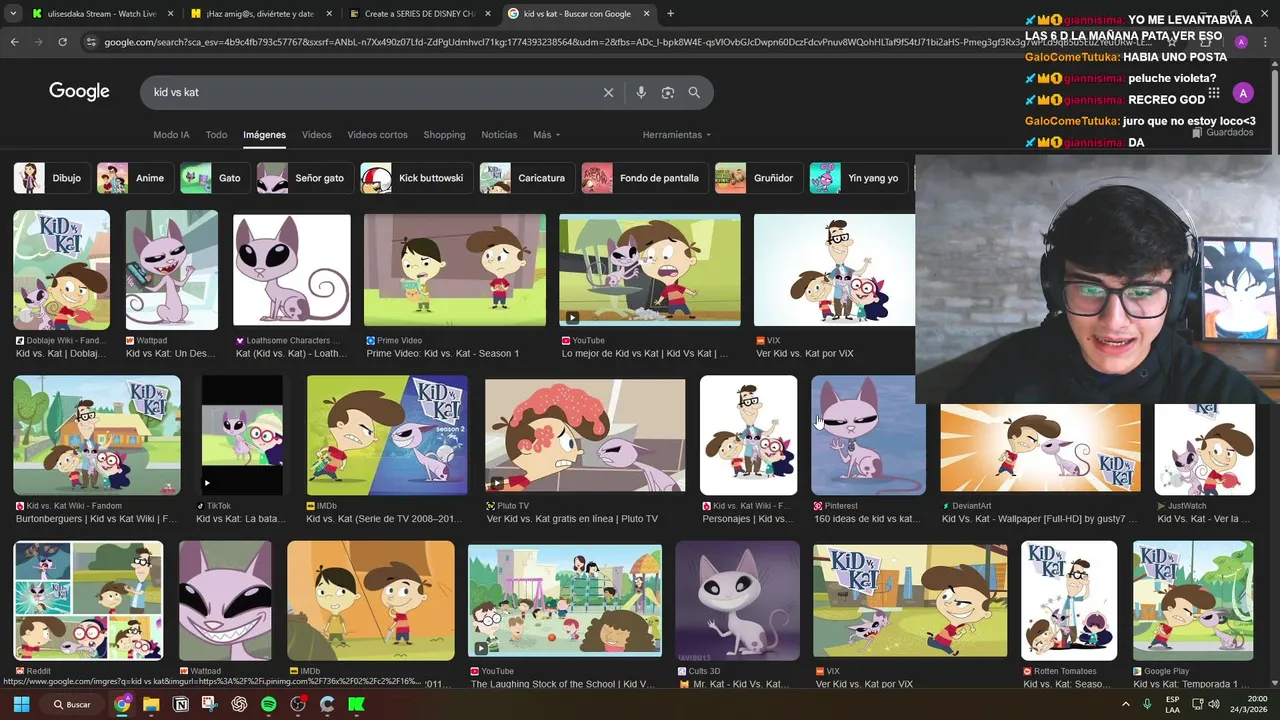The height and width of the screenshot is (720, 1280).
Task: Switch to the Videos tab
Action: coord(316,135)
